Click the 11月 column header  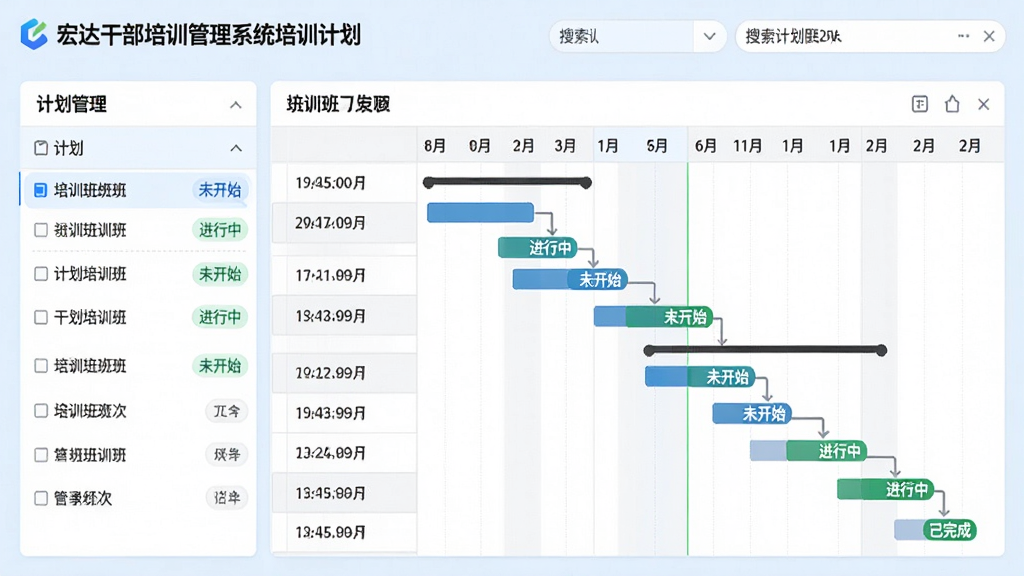(747, 146)
